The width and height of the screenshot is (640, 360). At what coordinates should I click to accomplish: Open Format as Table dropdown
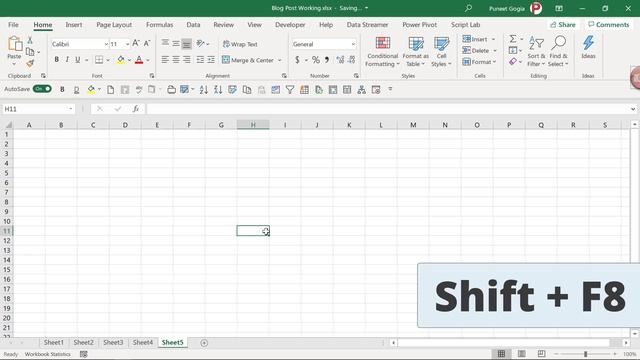(x=416, y=52)
